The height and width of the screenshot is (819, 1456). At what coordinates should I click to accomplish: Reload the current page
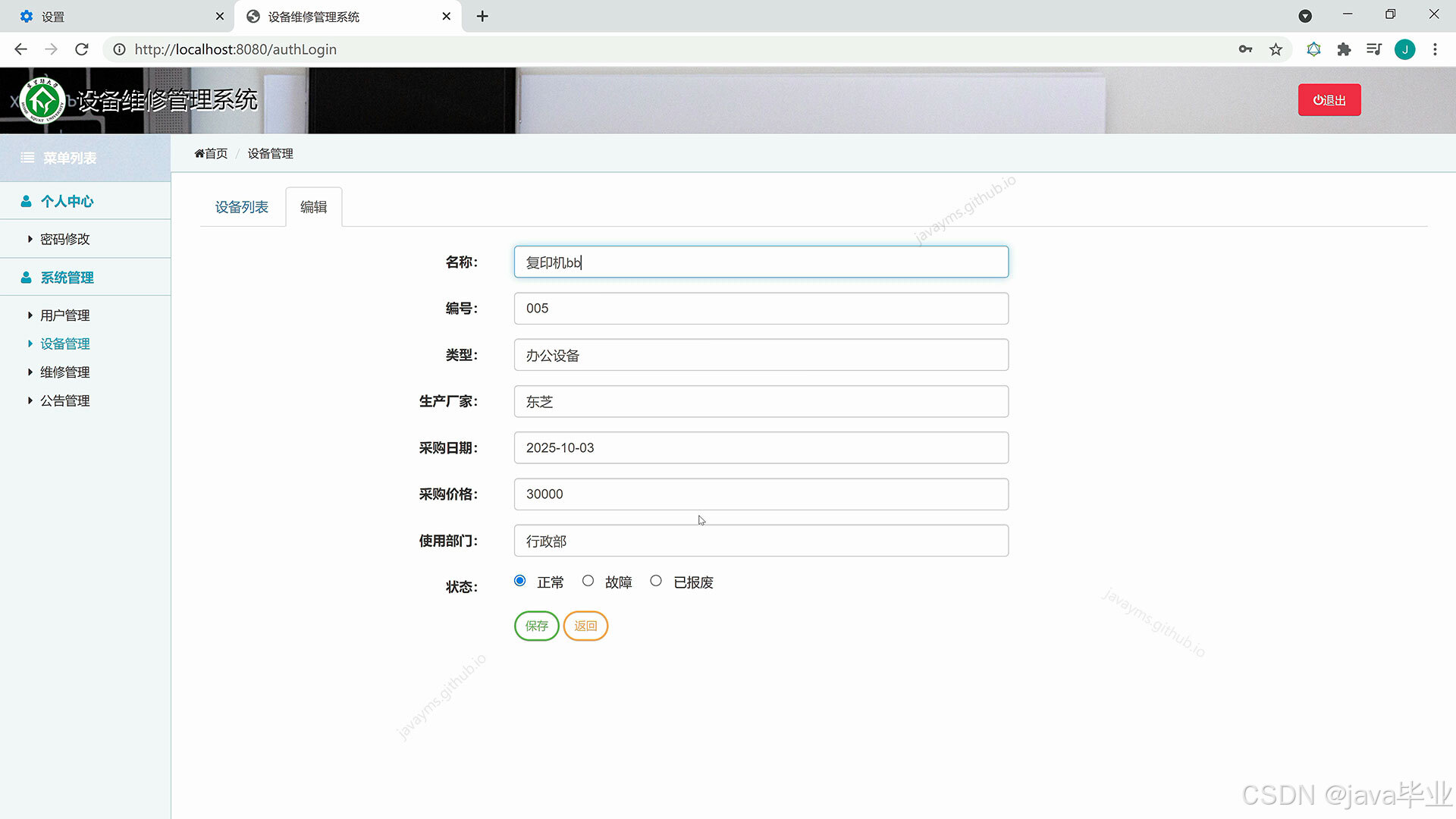[x=82, y=49]
